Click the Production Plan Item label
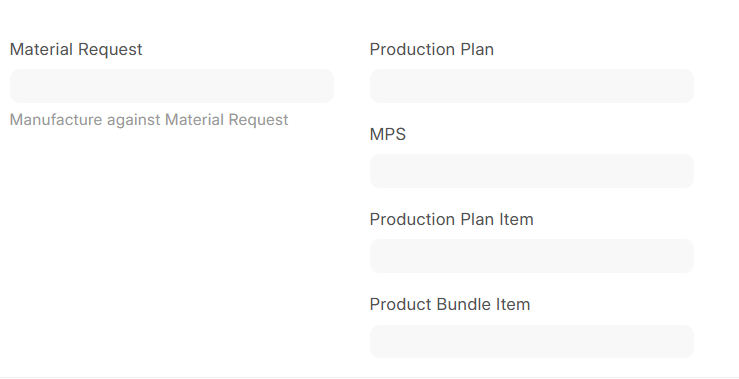The width and height of the screenshot is (739, 379). point(451,219)
